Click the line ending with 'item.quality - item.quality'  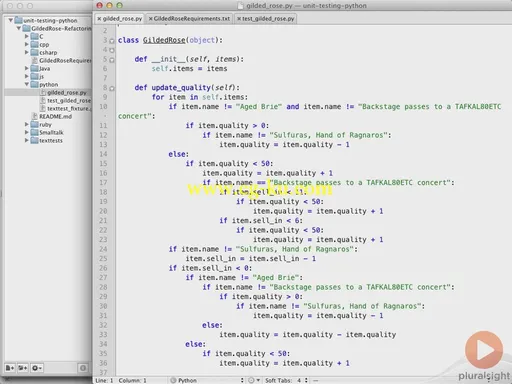click(x=307, y=335)
